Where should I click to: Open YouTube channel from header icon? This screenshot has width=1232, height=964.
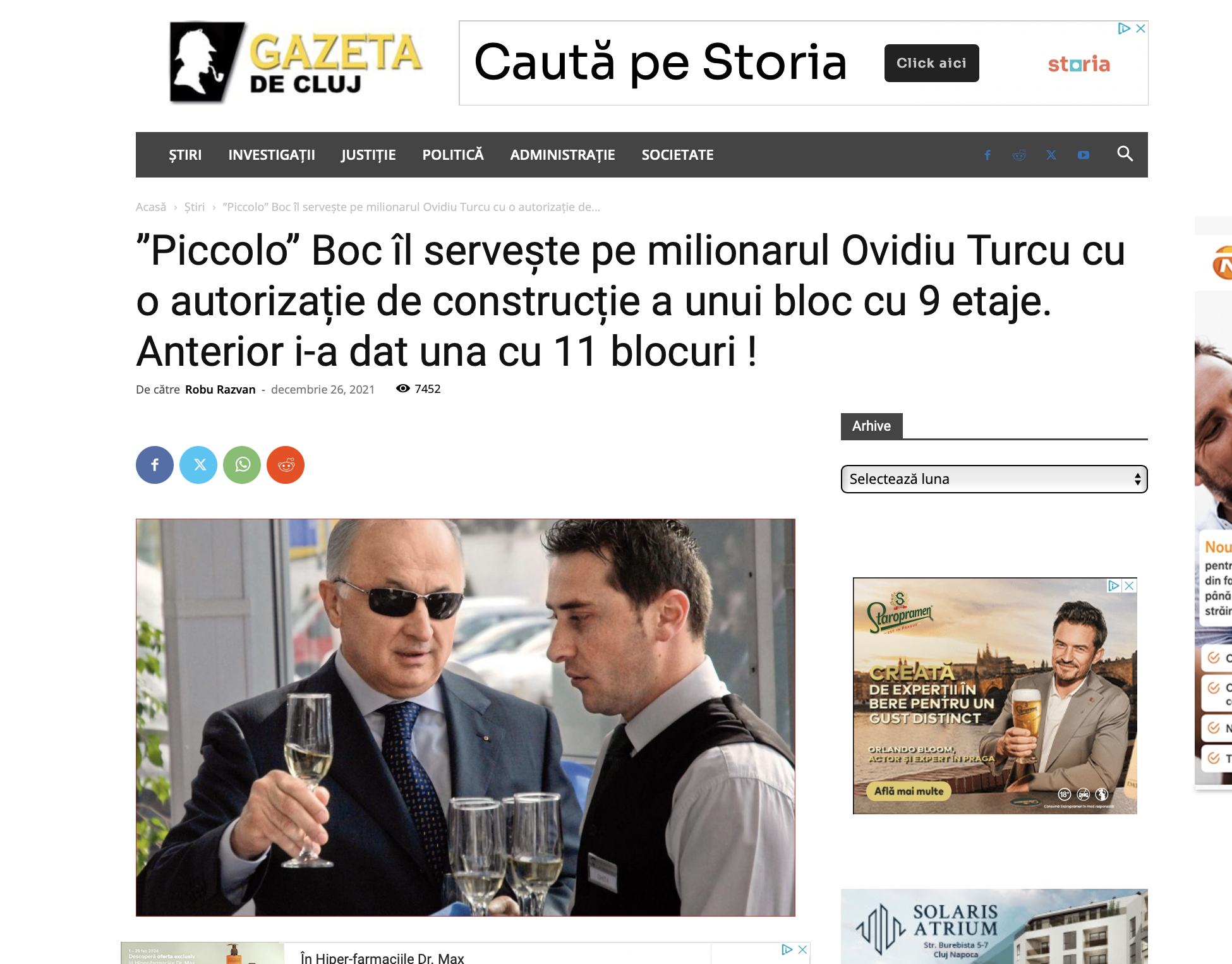point(1084,155)
